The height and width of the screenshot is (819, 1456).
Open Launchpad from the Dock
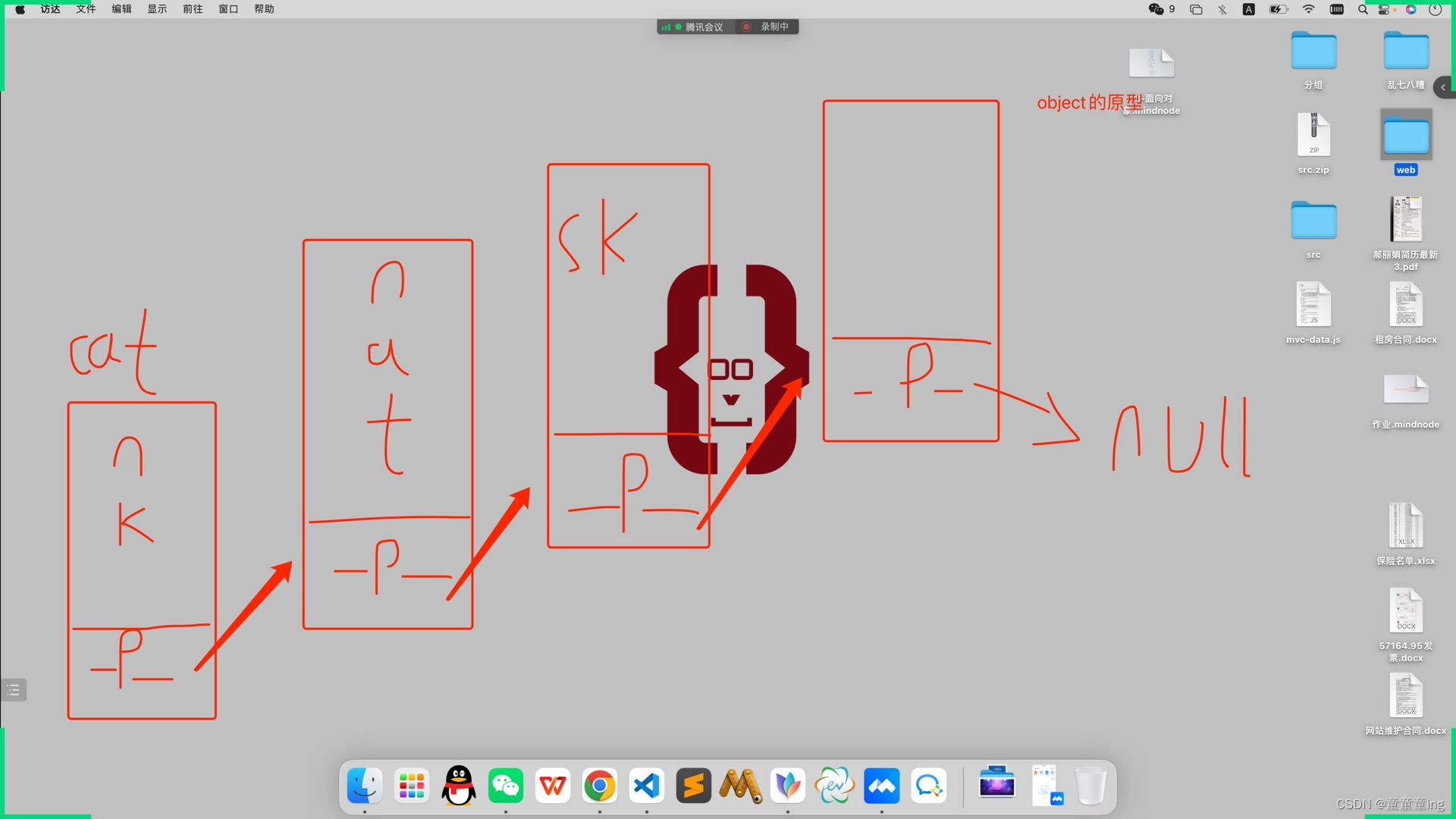pos(412,786)
